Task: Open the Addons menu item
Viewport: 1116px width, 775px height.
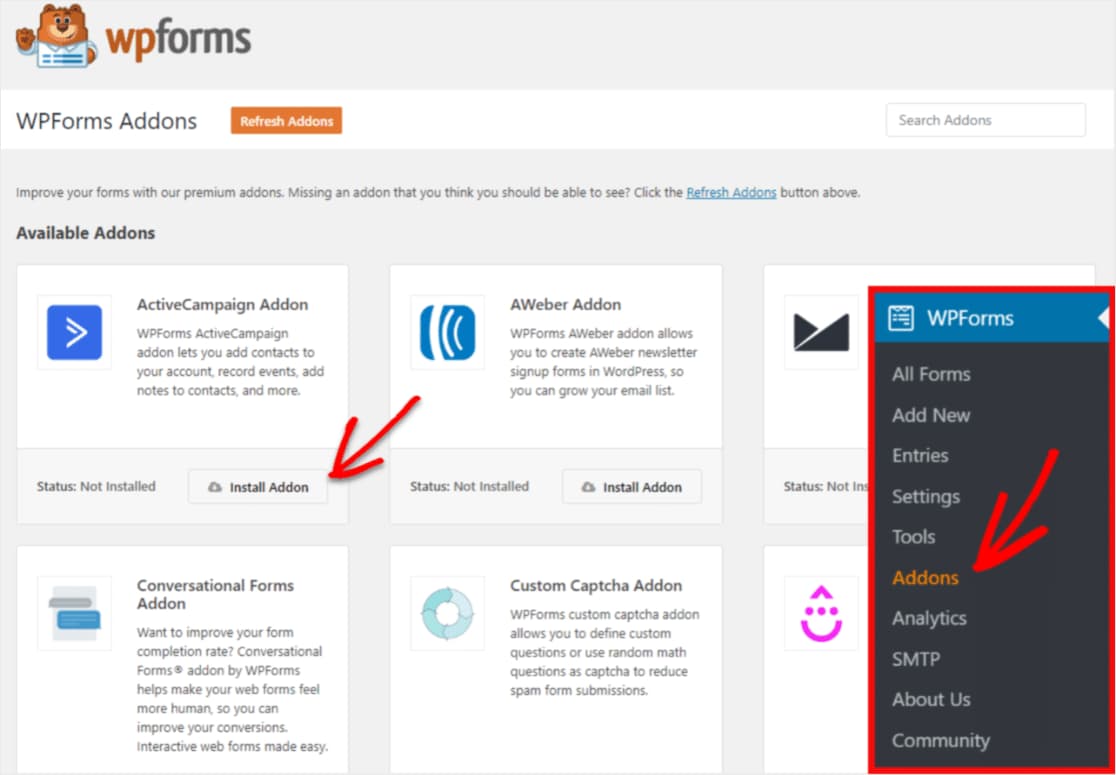Action: click(925, 577)
